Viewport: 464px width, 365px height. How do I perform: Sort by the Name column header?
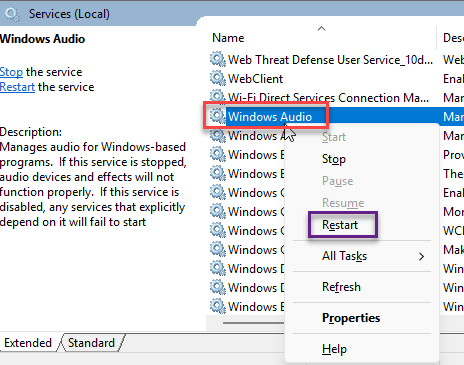coord(228,38)
